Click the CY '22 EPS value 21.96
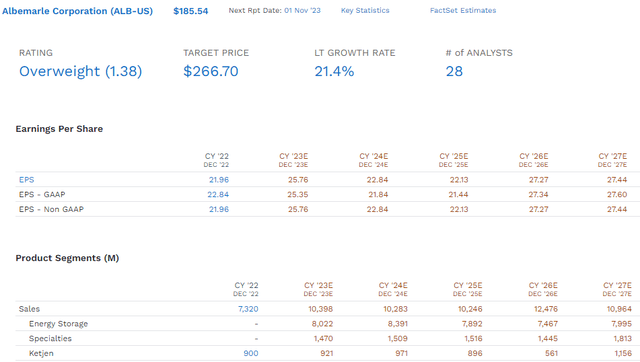 (219, 180)
